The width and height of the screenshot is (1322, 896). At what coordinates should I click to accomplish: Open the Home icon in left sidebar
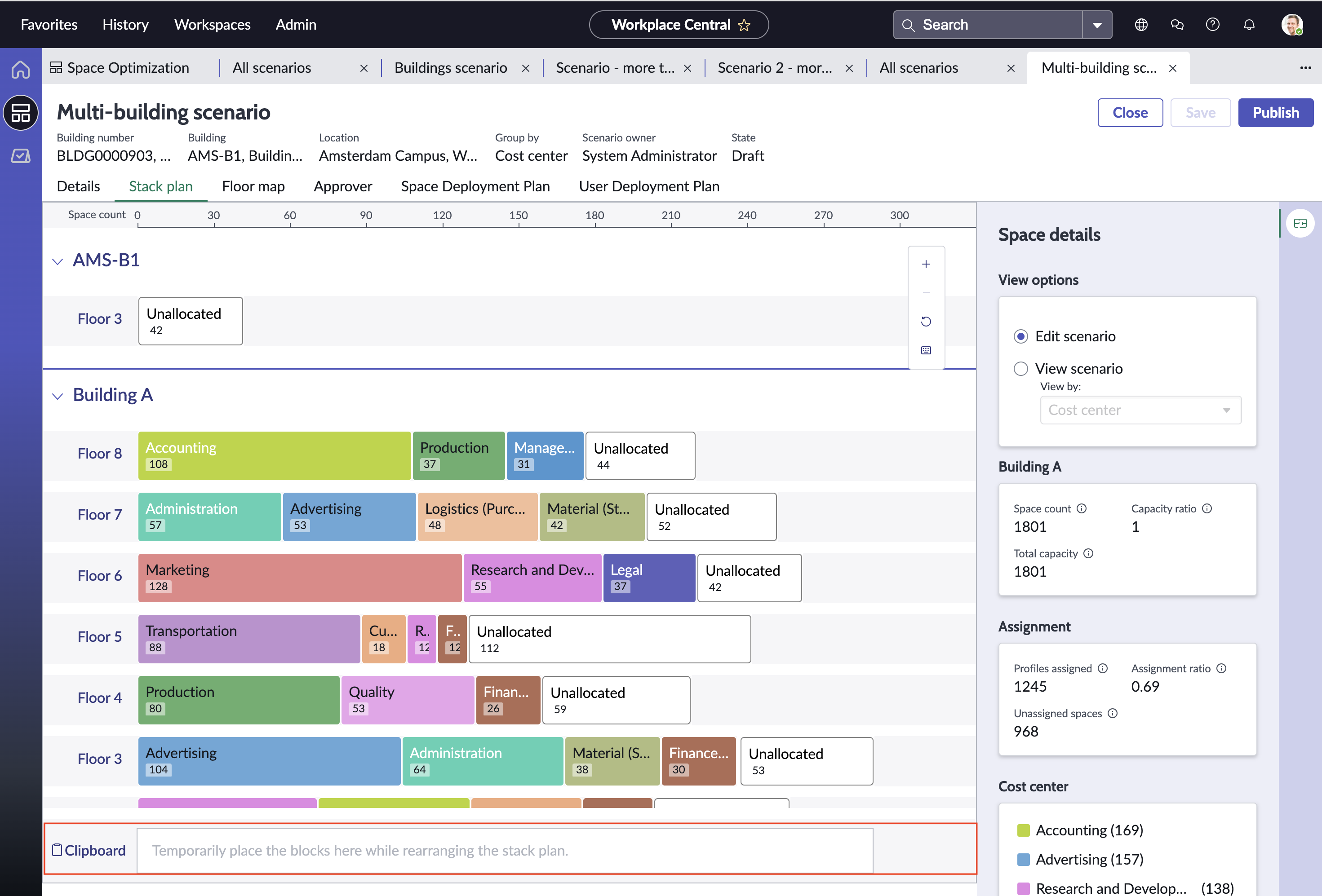point(21,69)
